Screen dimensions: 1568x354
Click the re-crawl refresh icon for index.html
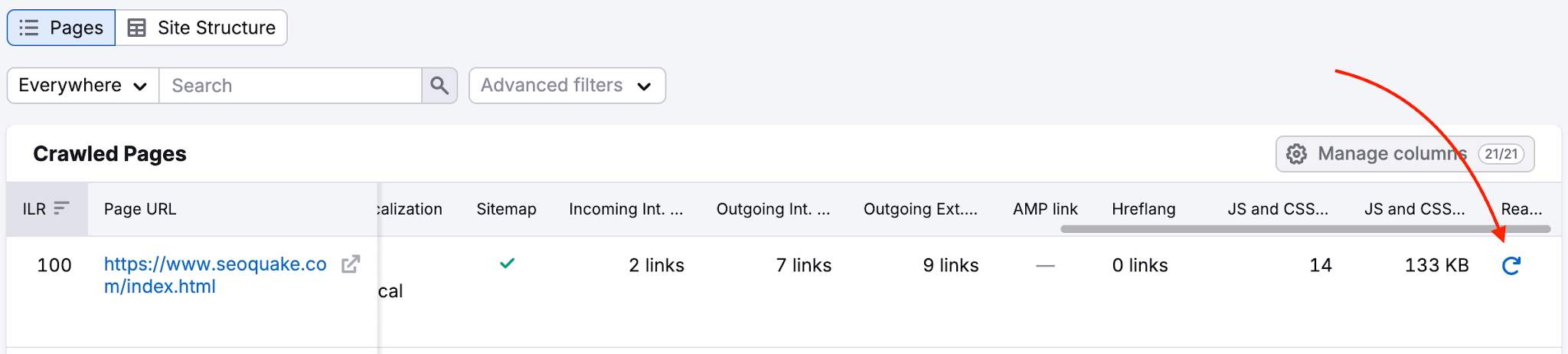coord(1511,266)
